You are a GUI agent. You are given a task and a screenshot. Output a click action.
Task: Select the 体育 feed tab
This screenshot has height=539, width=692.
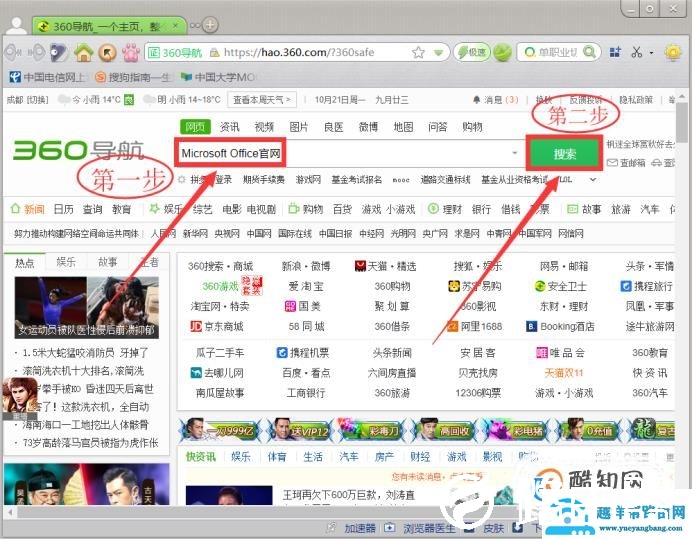coord(277,457)
